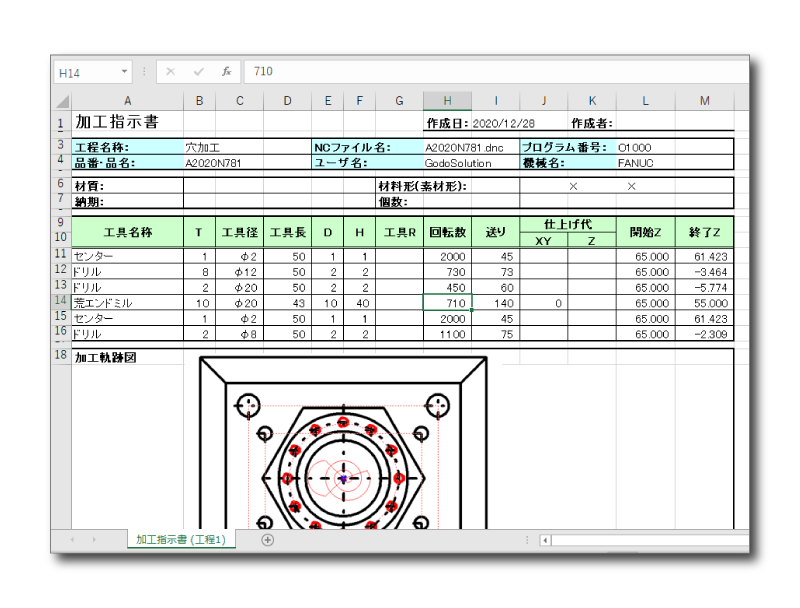
Task: Click the 荒エンドミル tool name cell
Action: [128, 303]
